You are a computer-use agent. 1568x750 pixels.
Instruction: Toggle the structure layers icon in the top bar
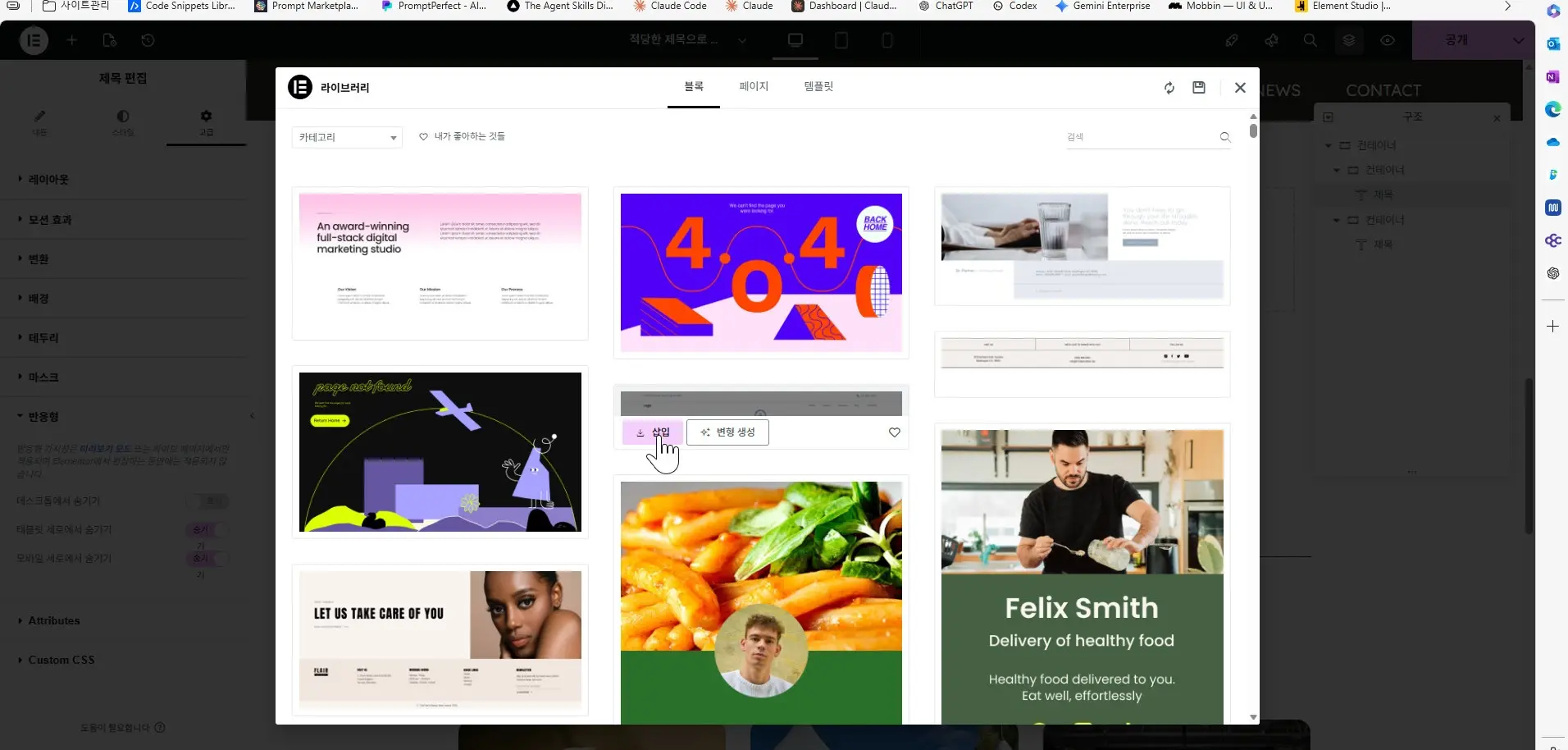(x=1349, y=40)
